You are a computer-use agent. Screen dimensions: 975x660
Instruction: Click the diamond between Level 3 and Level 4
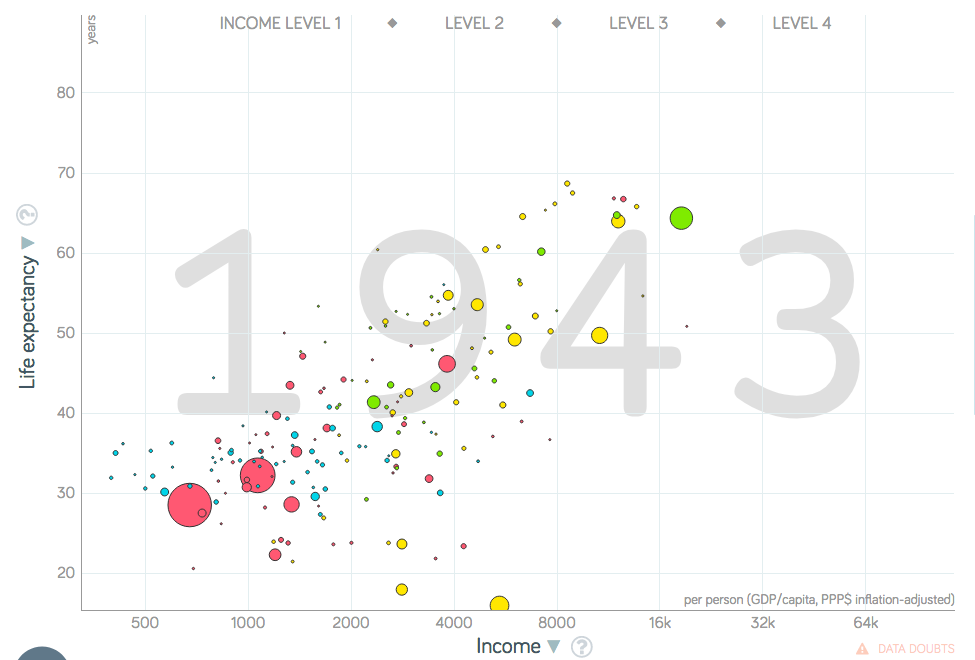720,23
